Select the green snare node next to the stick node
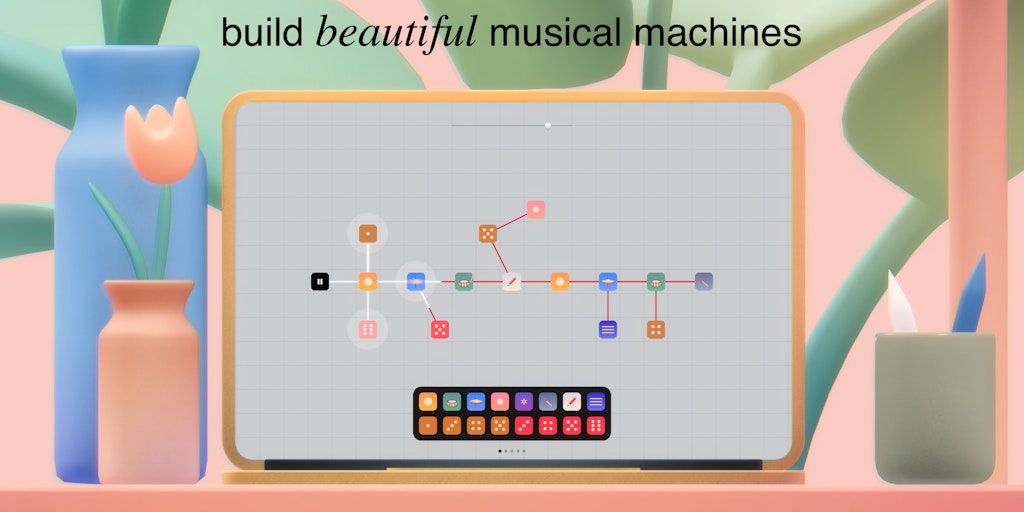 pyautogui.click(x=464, y=281)
